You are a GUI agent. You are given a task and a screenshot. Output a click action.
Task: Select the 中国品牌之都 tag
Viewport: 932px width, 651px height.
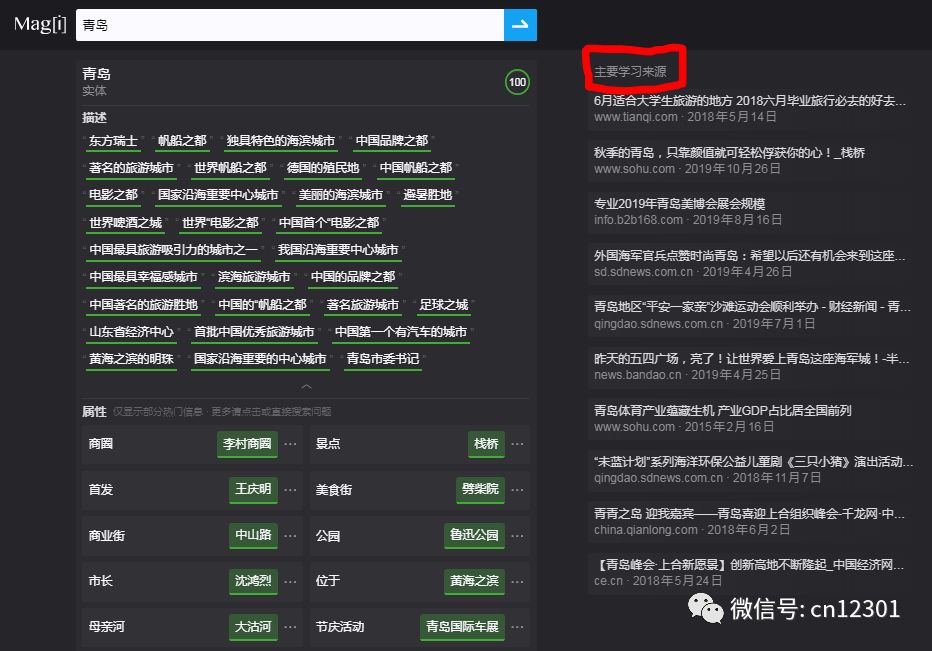tap(392, 141)
